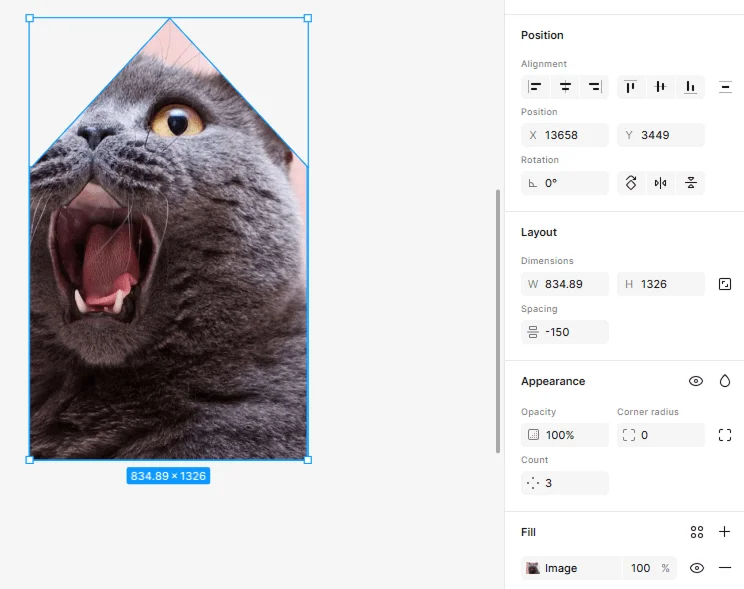Flip the shape horizontally
This screenshot has height=589, width=744.
coord(660,183)
